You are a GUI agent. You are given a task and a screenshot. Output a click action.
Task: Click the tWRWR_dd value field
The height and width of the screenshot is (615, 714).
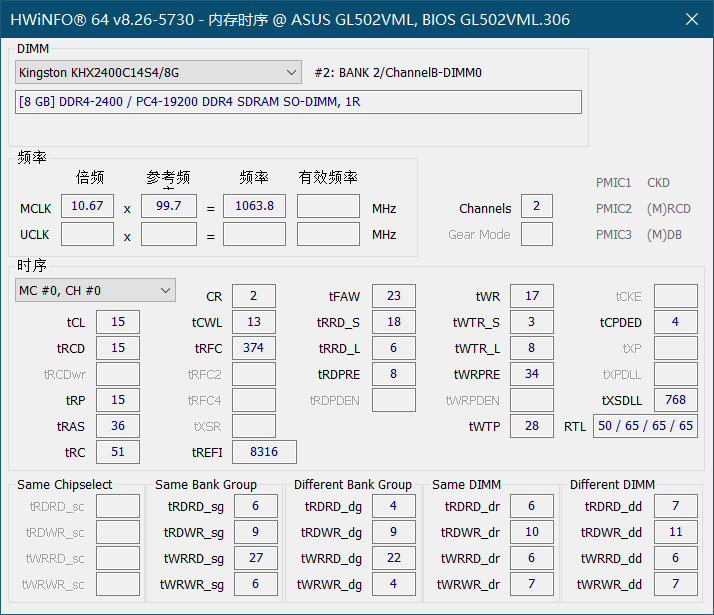click(x=676, y=584)
